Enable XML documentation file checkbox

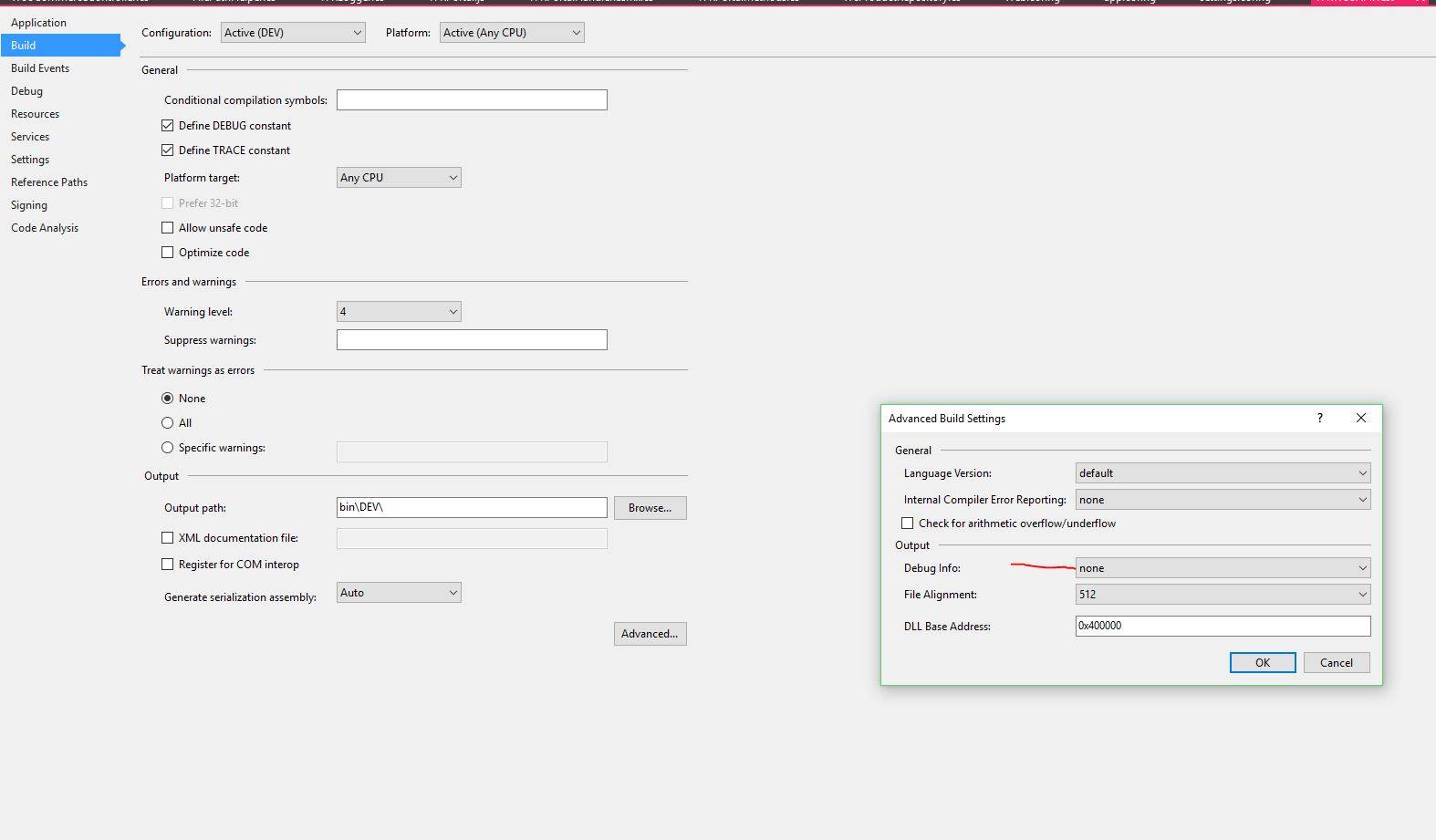(167, 538)
